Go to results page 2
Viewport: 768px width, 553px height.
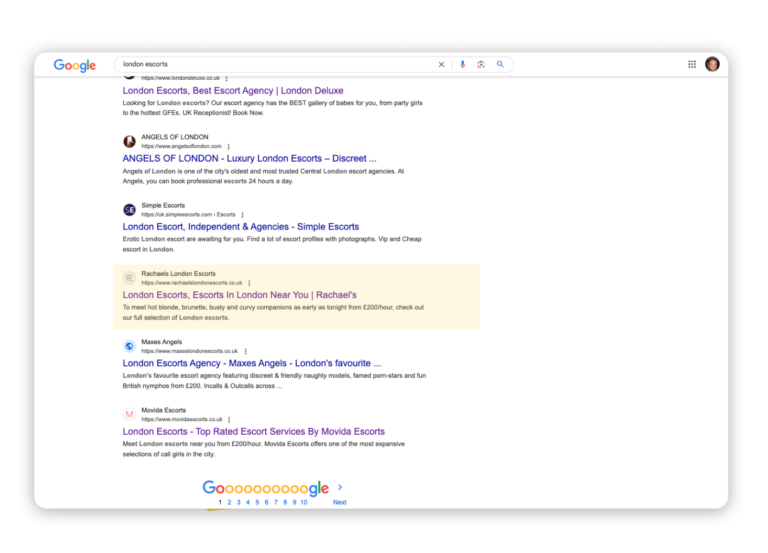(x=229, y=502)
